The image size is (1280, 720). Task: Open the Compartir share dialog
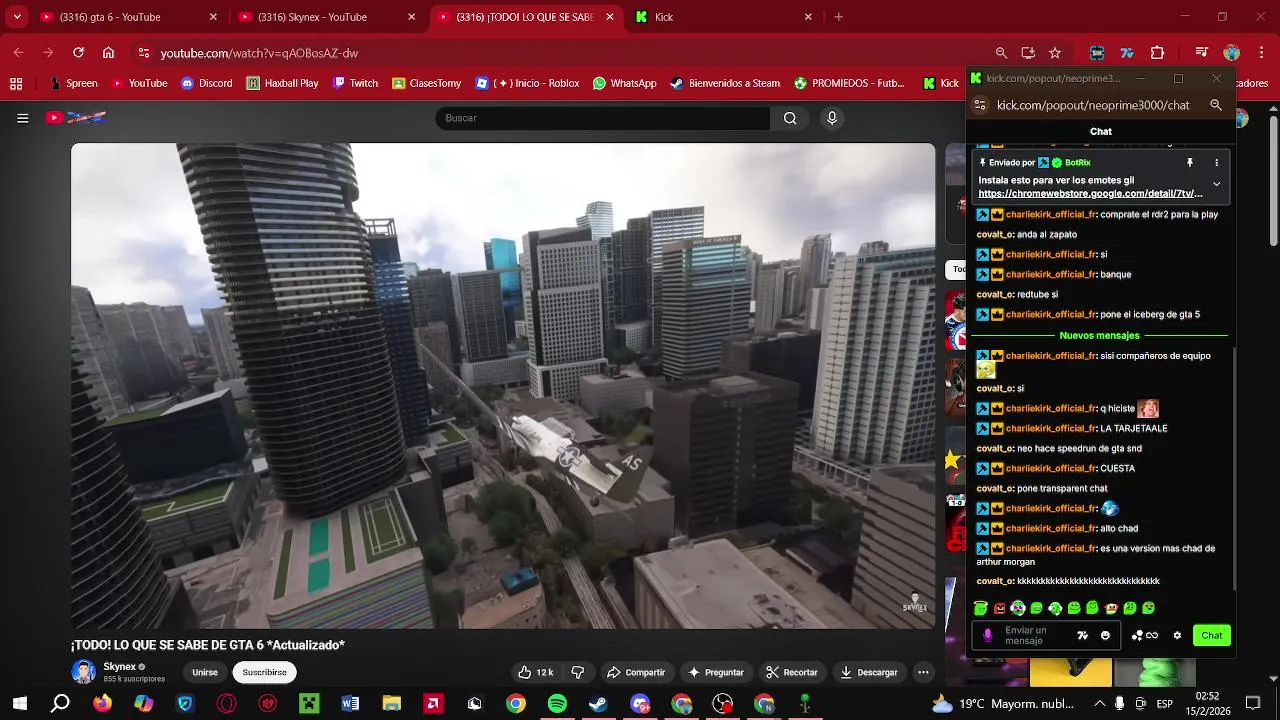[x=636, y=672]
